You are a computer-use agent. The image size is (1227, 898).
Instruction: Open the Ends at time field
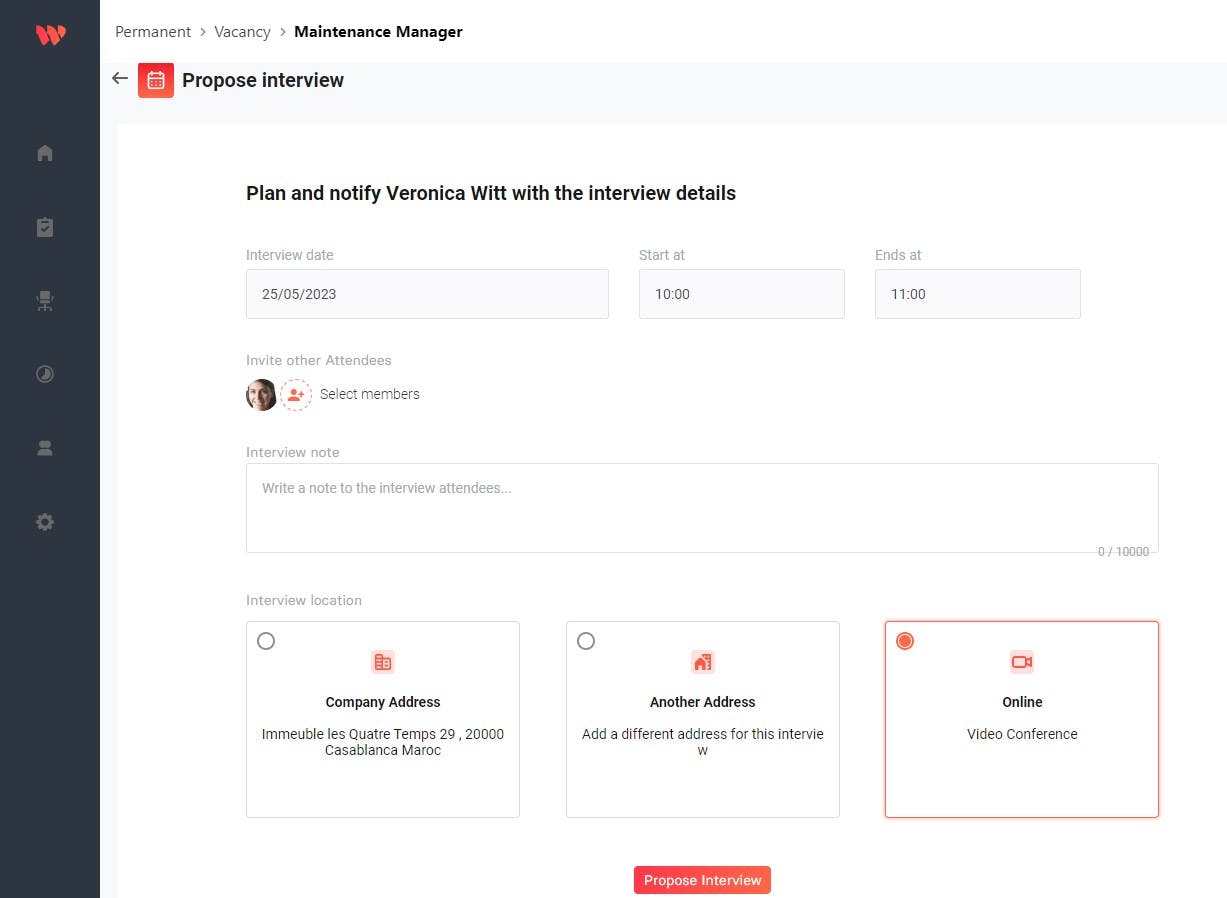click(x=977, y=294)
